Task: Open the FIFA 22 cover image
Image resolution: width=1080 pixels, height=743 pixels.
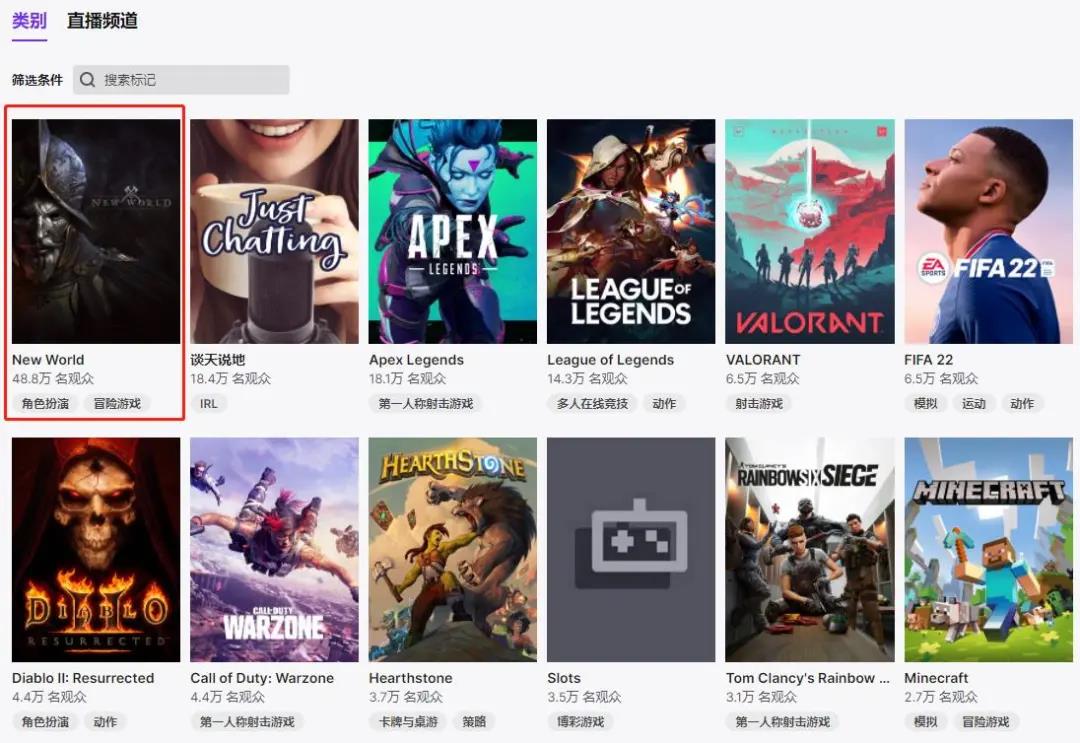Action: [988, 231]
